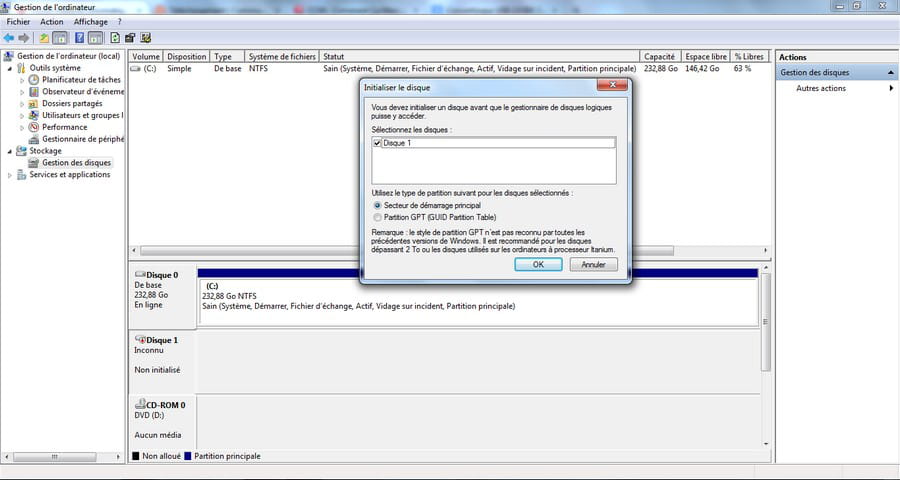900x480 pixels.
Task: Collapse the Gestion des disques actions section
Action: [891, 72]
